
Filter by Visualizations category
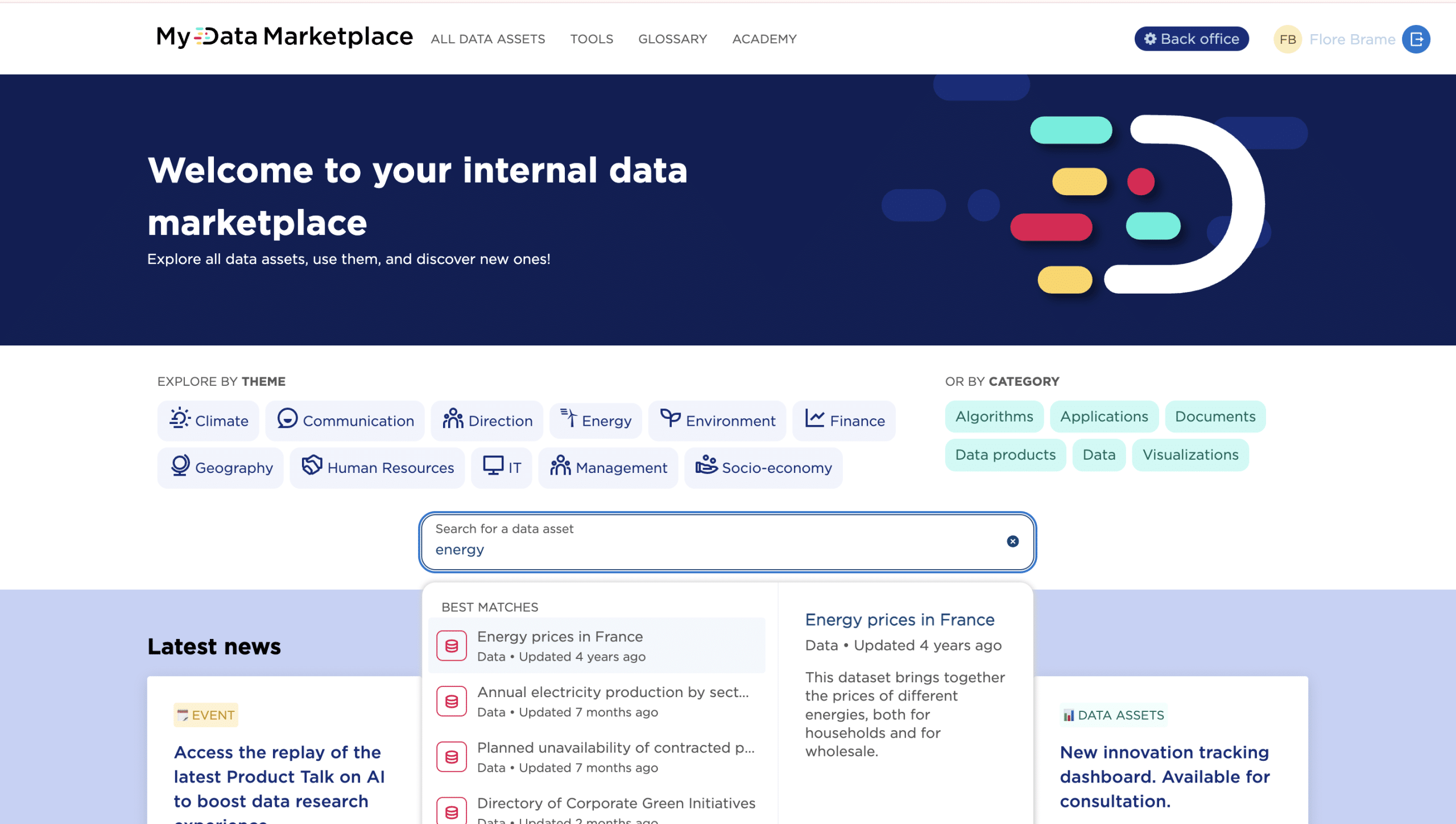[1190, 455]
